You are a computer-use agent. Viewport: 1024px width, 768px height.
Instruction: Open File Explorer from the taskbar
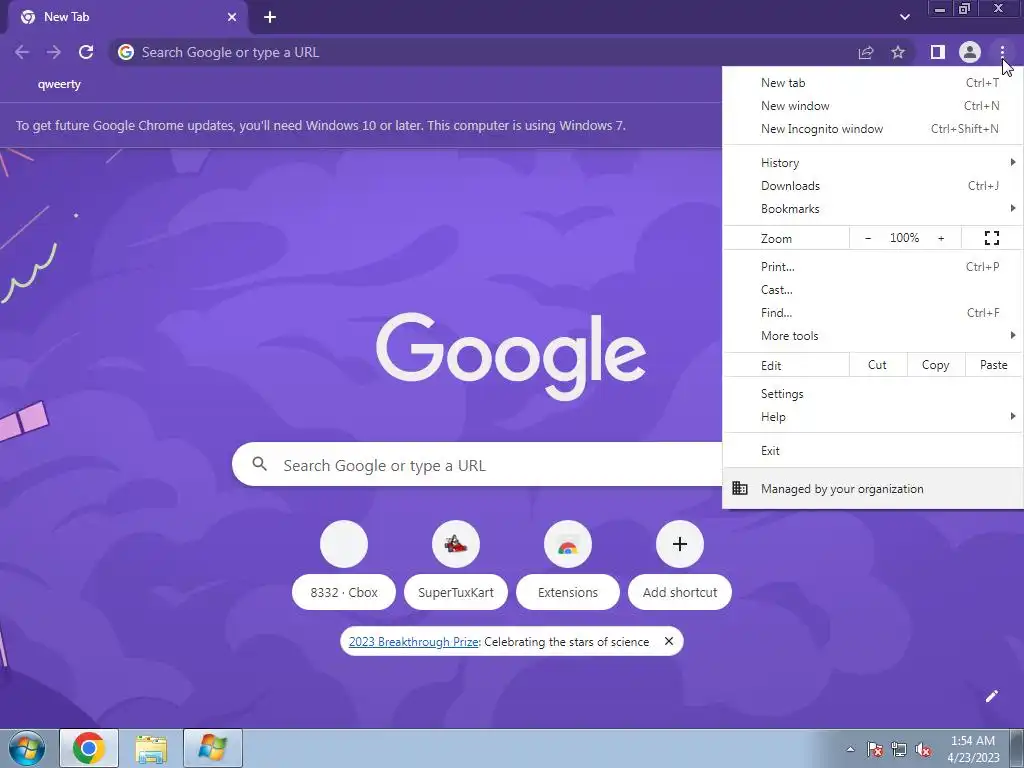pos(151,748)
